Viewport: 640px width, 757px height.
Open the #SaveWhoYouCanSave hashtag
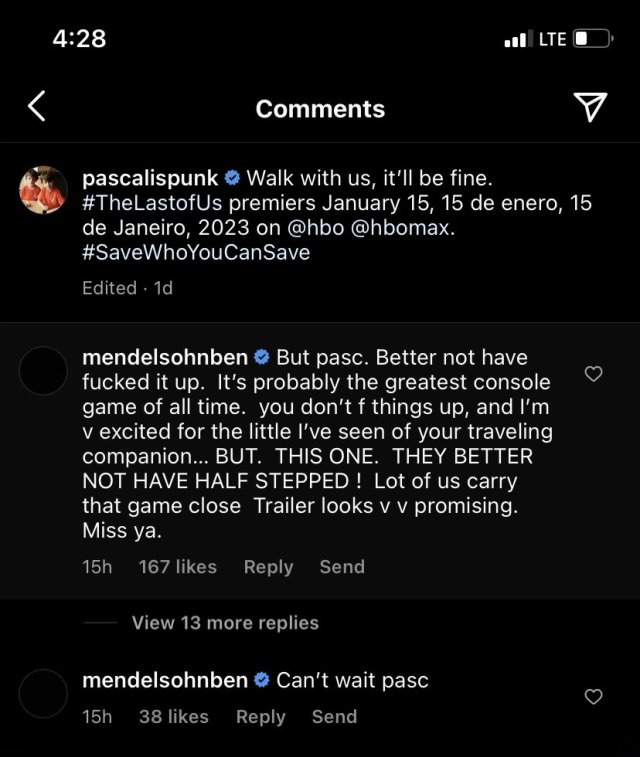click(x=196, y=253)
